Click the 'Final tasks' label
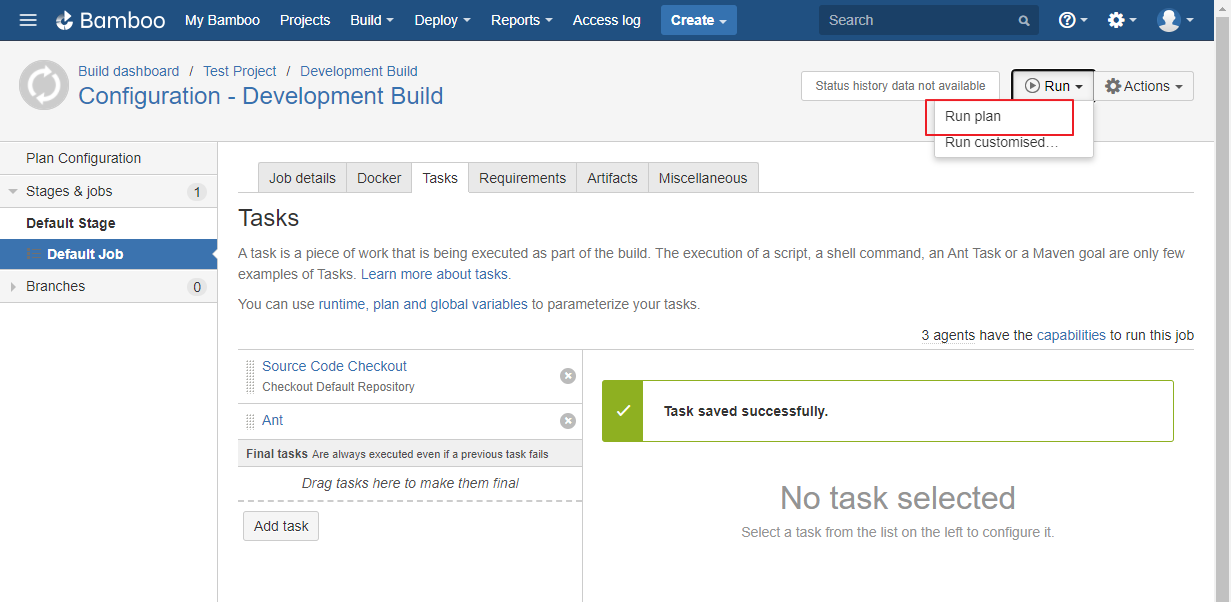Screen dimensions: 1231x602 [277, 454]
